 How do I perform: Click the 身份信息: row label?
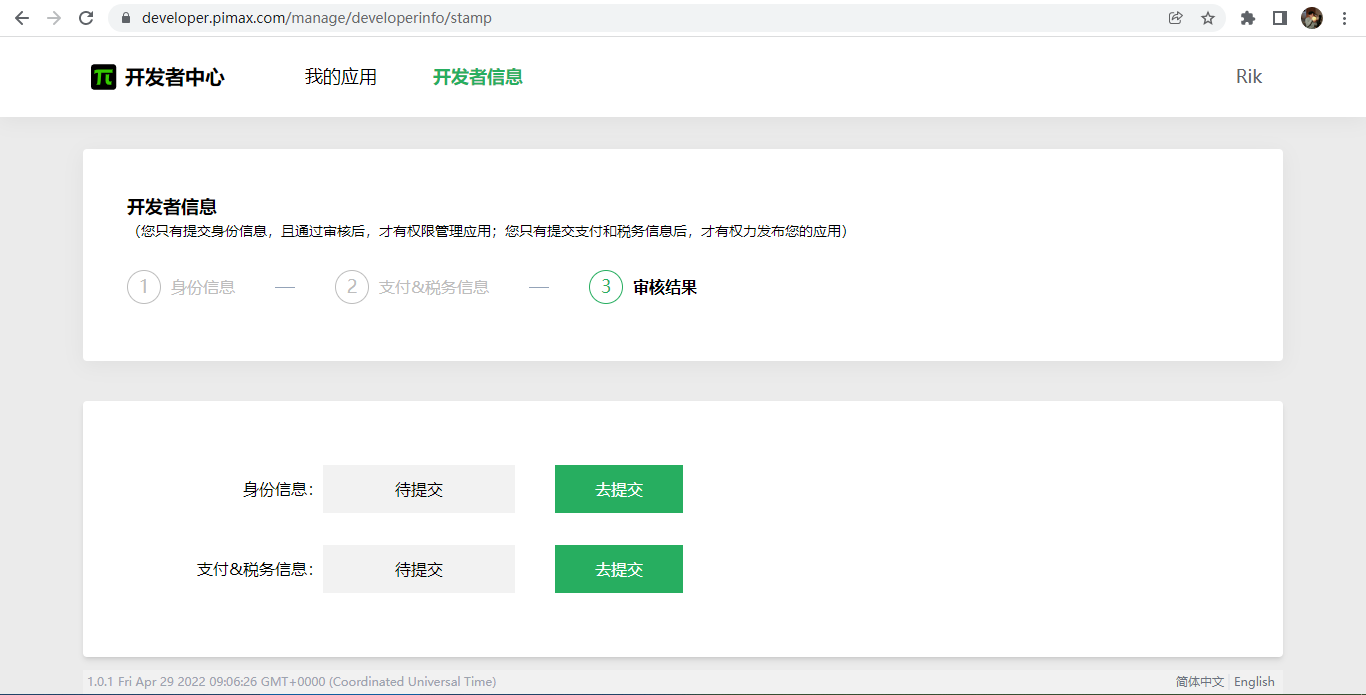[x=278, y=490]
